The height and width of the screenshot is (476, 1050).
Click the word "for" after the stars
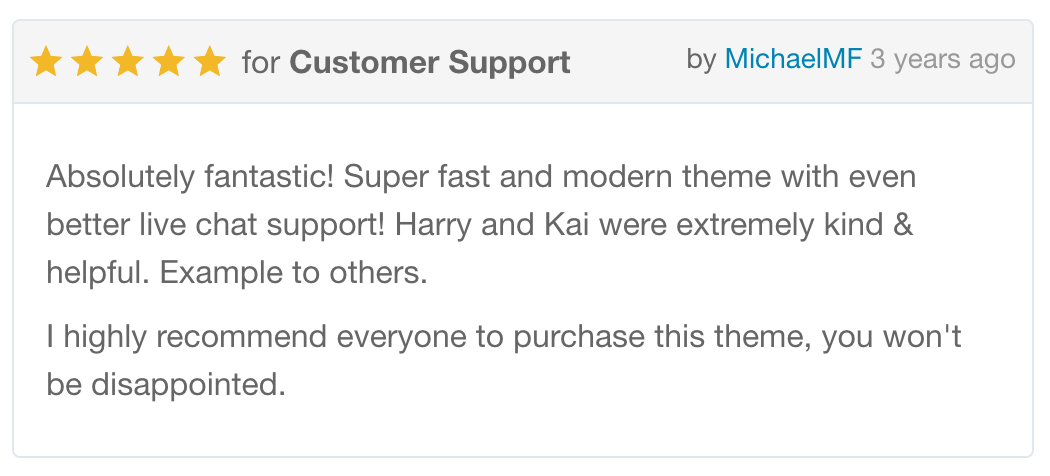click(261, 62)
